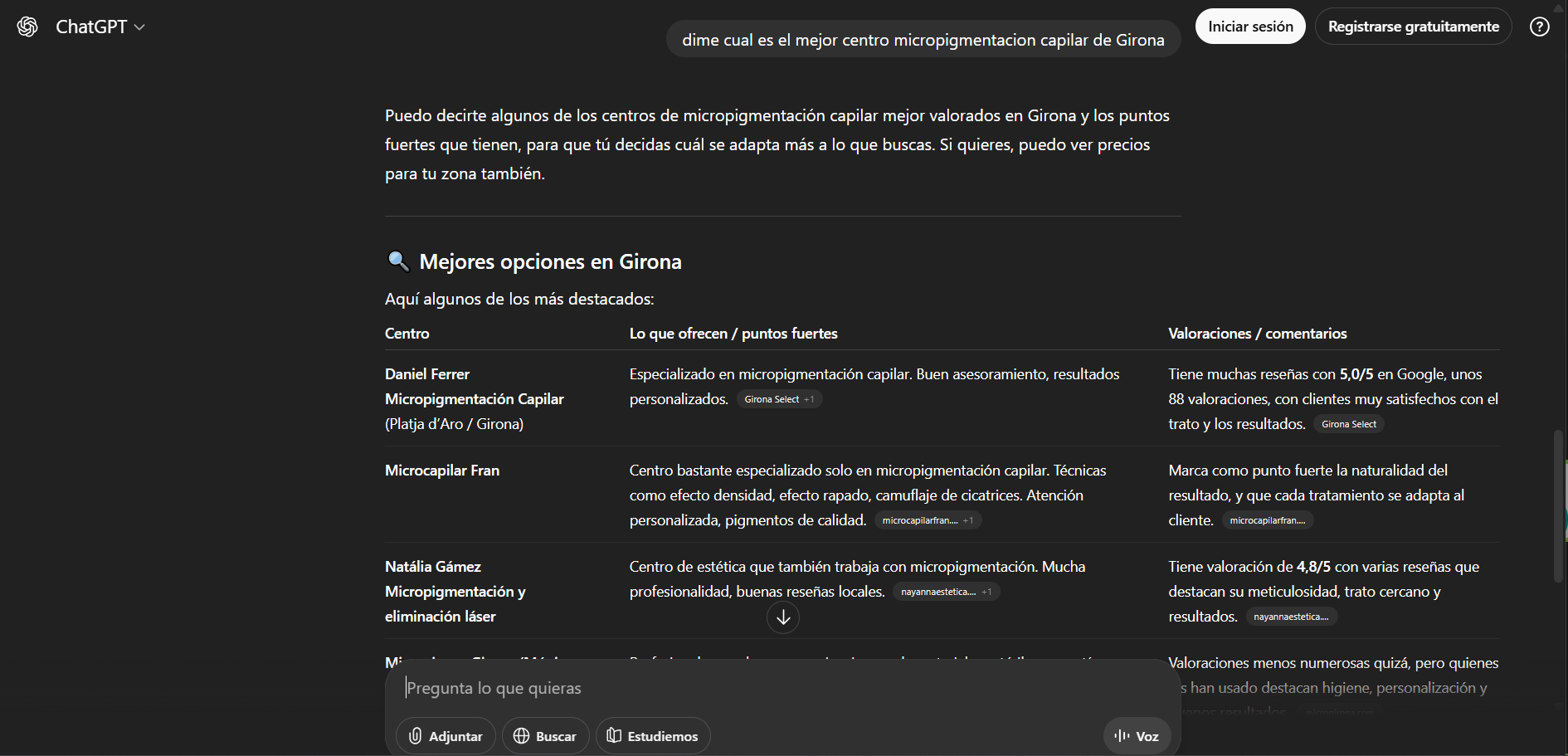Expand the +1 on the nayannaestetica chip
This screenshot has height=756, width=1568.
point(988,592)
